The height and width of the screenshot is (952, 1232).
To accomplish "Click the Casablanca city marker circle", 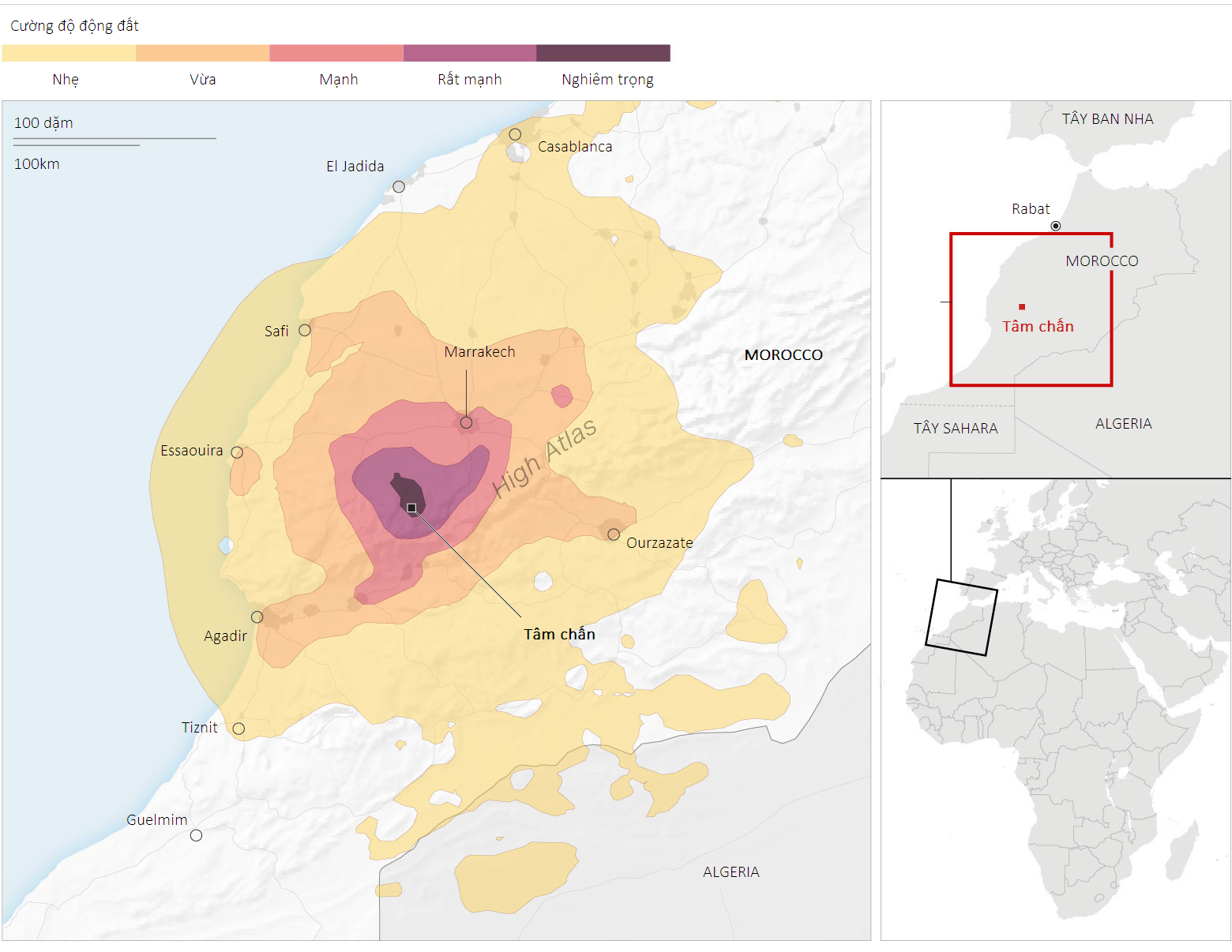I will click(x=515, y=134).
